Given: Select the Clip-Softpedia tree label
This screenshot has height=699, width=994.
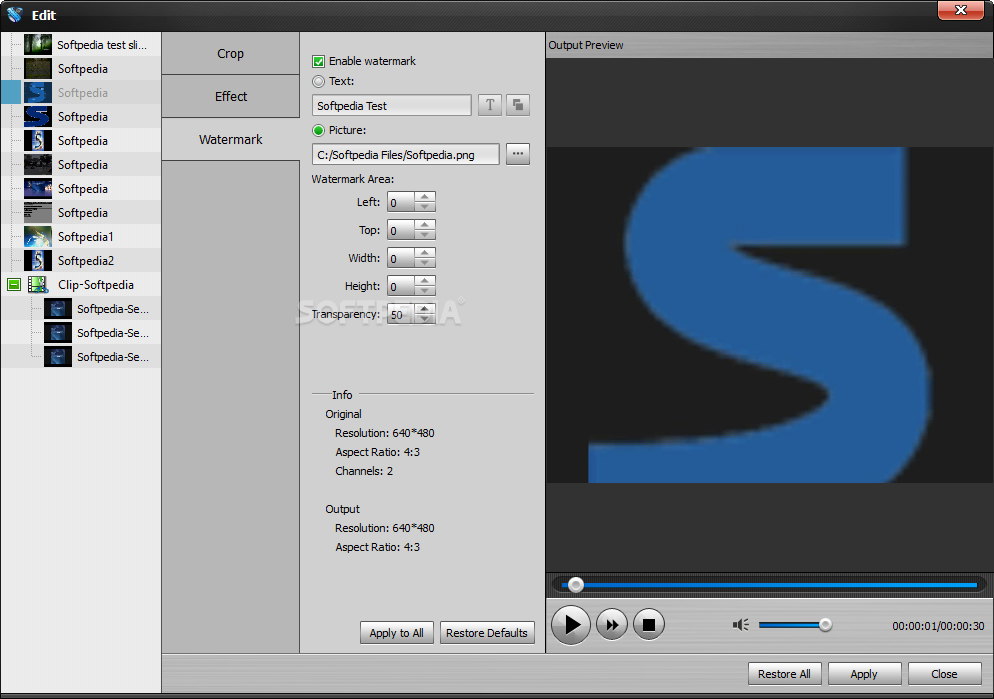Looking at the screenshot, I should [x=96, y=285].
